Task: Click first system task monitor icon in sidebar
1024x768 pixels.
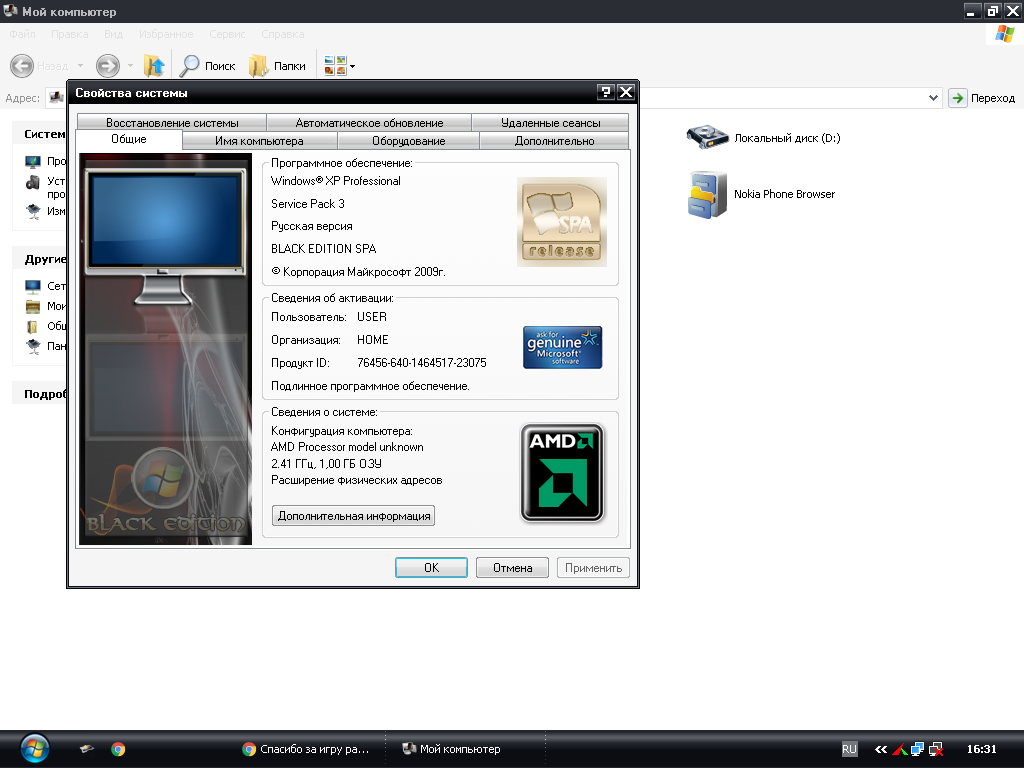Action: [x=33, y=161]
